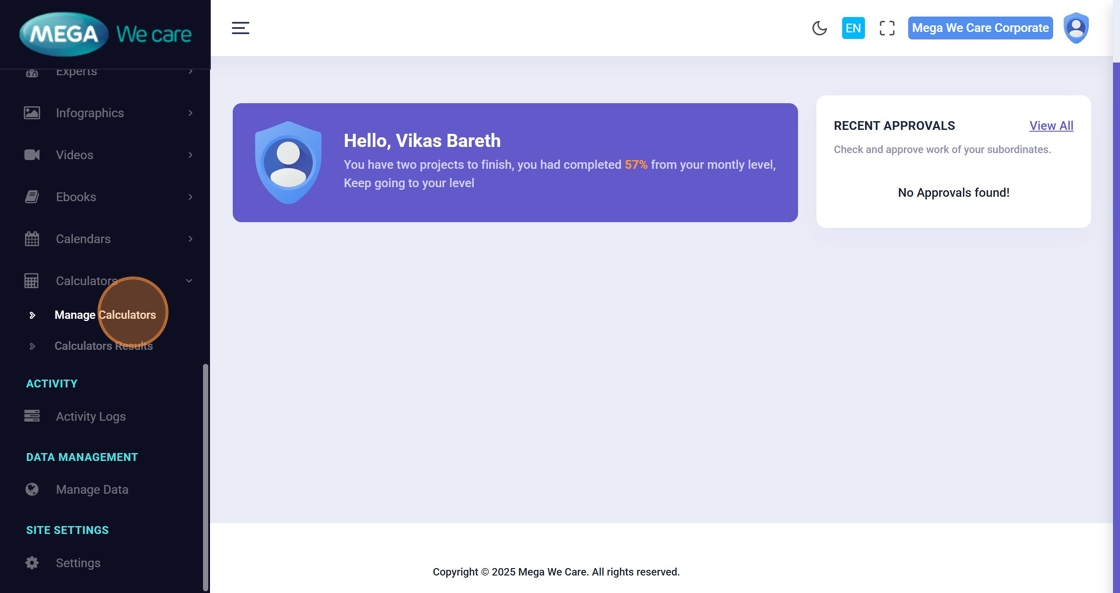The image size is (1120, 593).
Task: Expand the Infographics submenu chevron
Action: (x=190, y=113)
